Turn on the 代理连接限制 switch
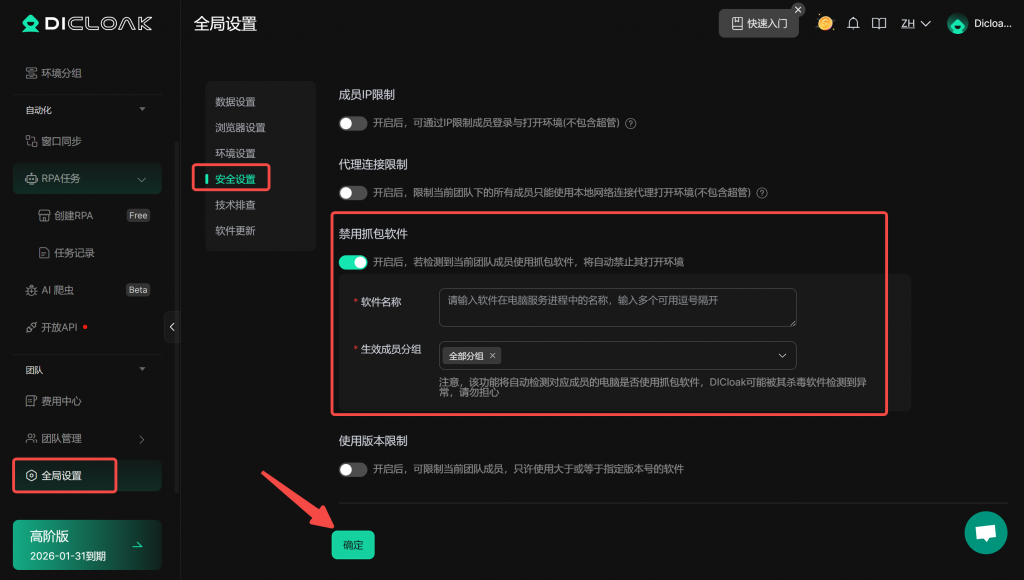 point(353,193)
